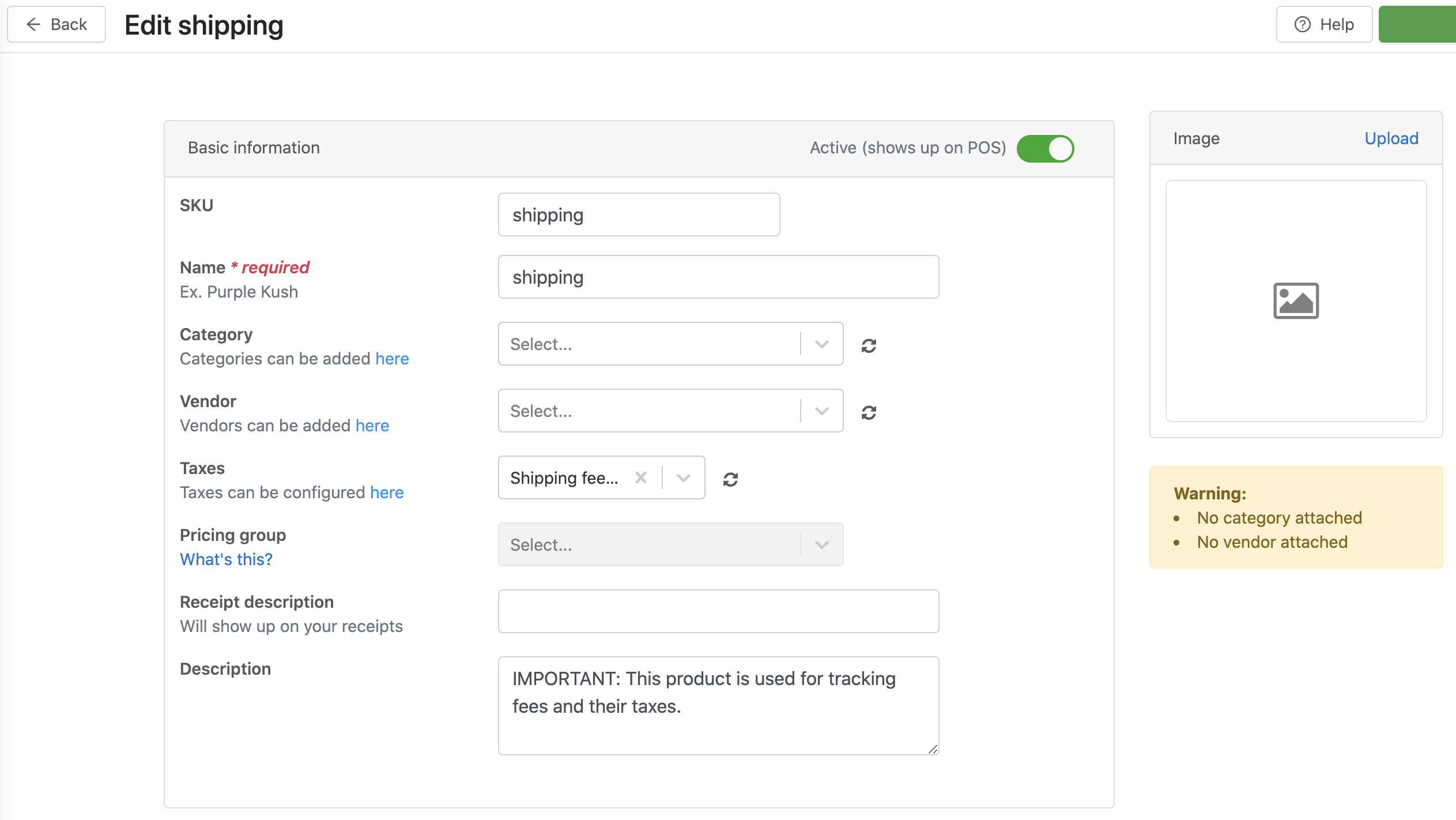Toggle Active shows up on POS switch
The image size is (1456, 820).
pyautogui.click(x=1045, y=148)
